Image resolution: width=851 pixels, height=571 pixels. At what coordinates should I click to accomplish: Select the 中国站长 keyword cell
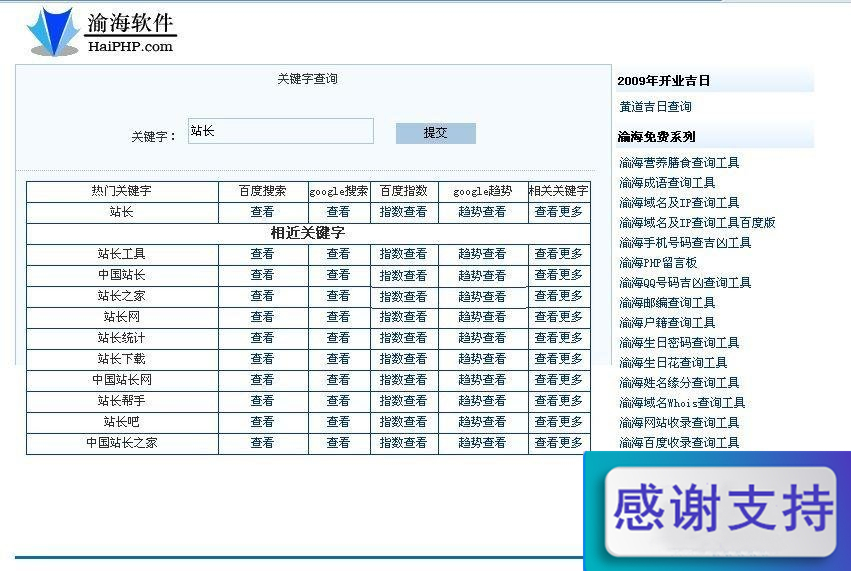pyautogui.click(x=122, y=275)
